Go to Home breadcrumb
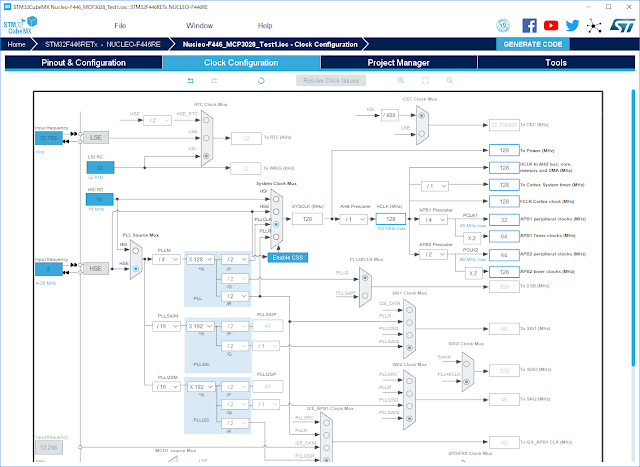Viewport: 640px width, 467px height. [x=16, y=44]
